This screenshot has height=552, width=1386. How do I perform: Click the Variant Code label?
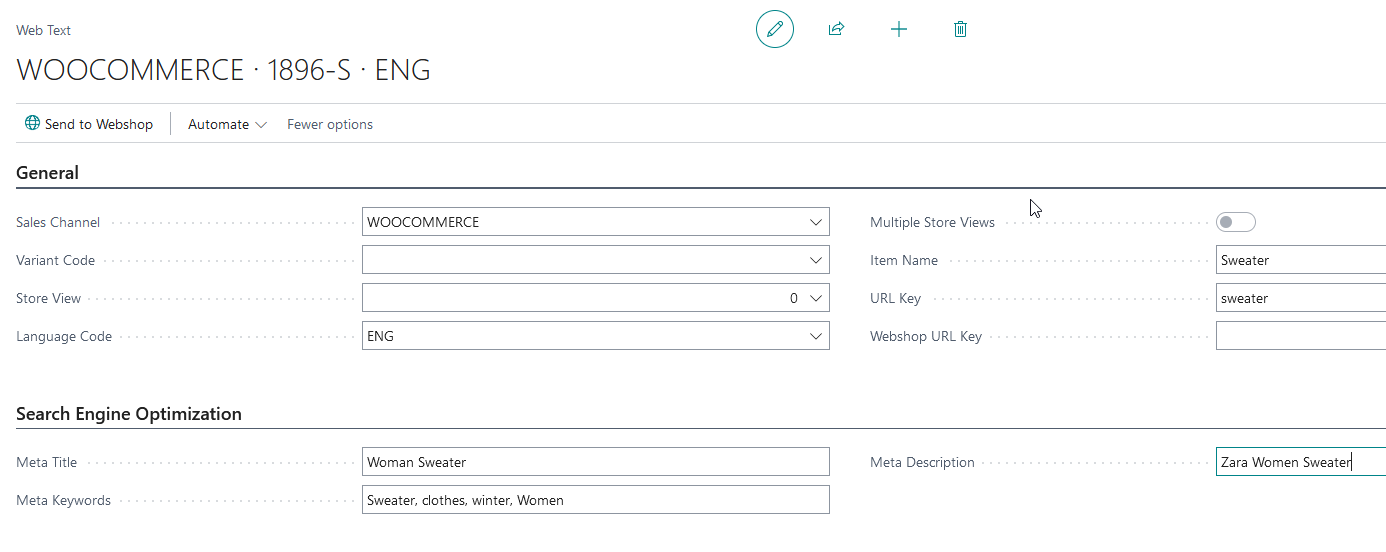pyautogui.click(x=55, y=260)
